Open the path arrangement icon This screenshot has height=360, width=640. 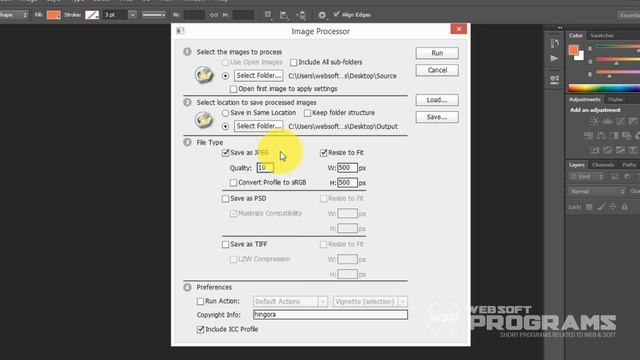tap(301, 15)
